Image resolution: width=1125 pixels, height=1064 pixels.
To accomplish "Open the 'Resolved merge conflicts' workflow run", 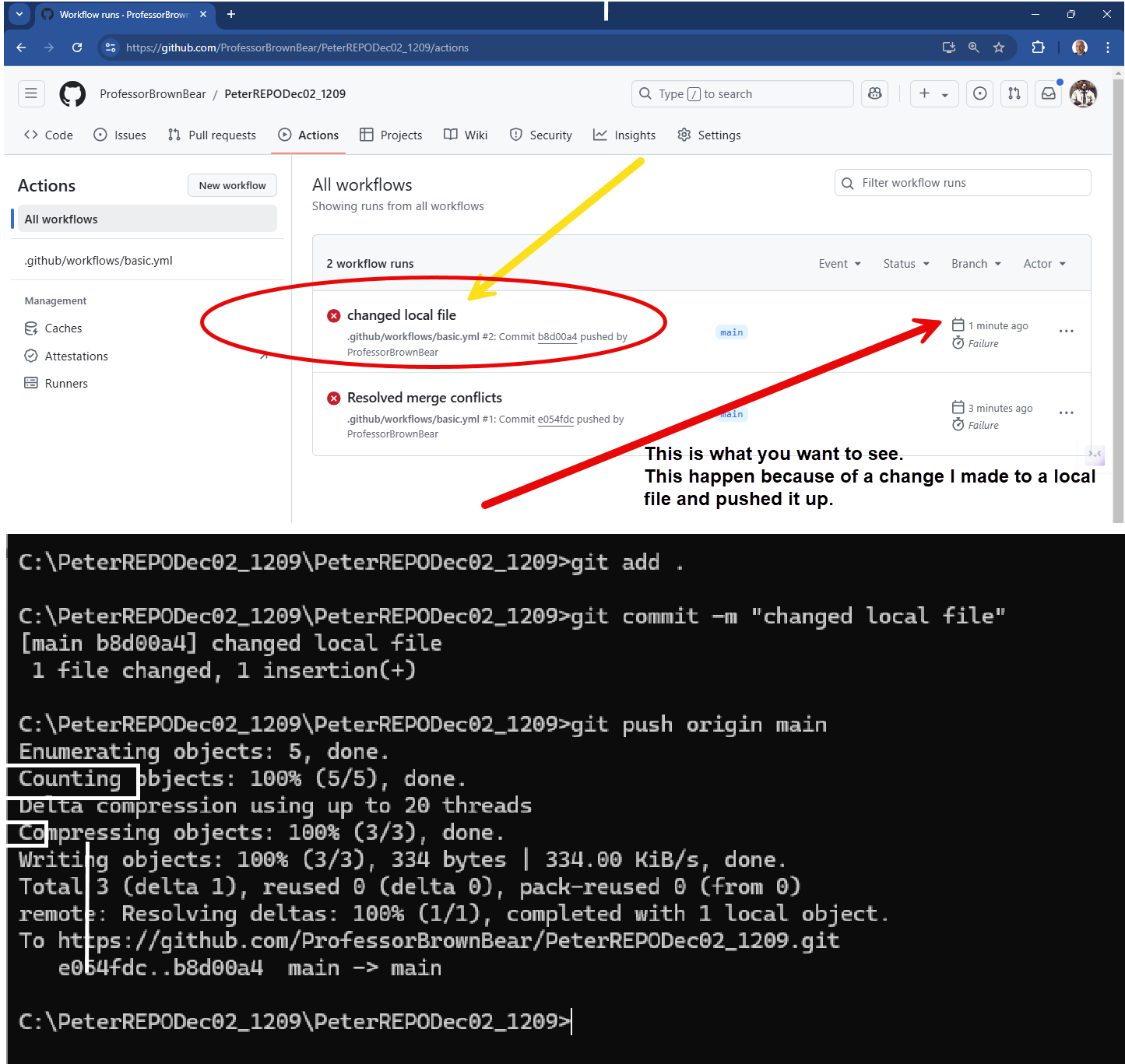I will tap(424, 397).
